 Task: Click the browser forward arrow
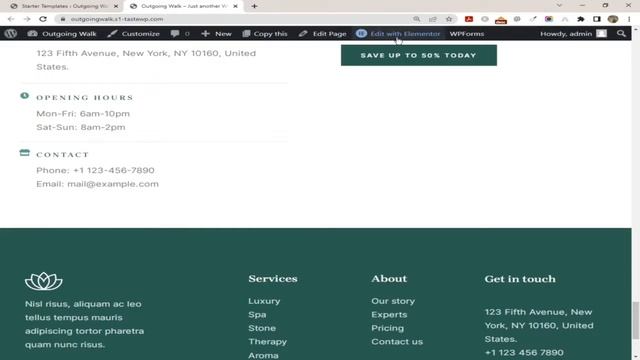[x=27, y=19]
